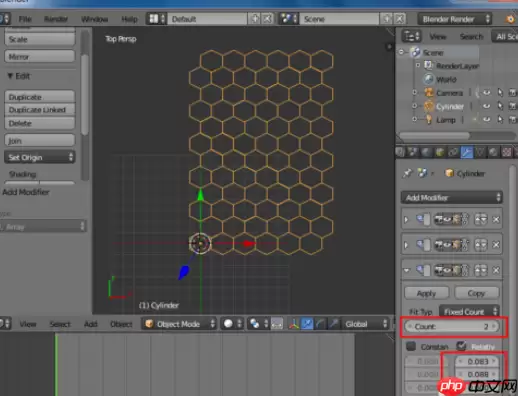Open the Blender Render engine dropdown
Image resolution: width=518 pixels, height=396 pixels.
(x=455, y=19)
